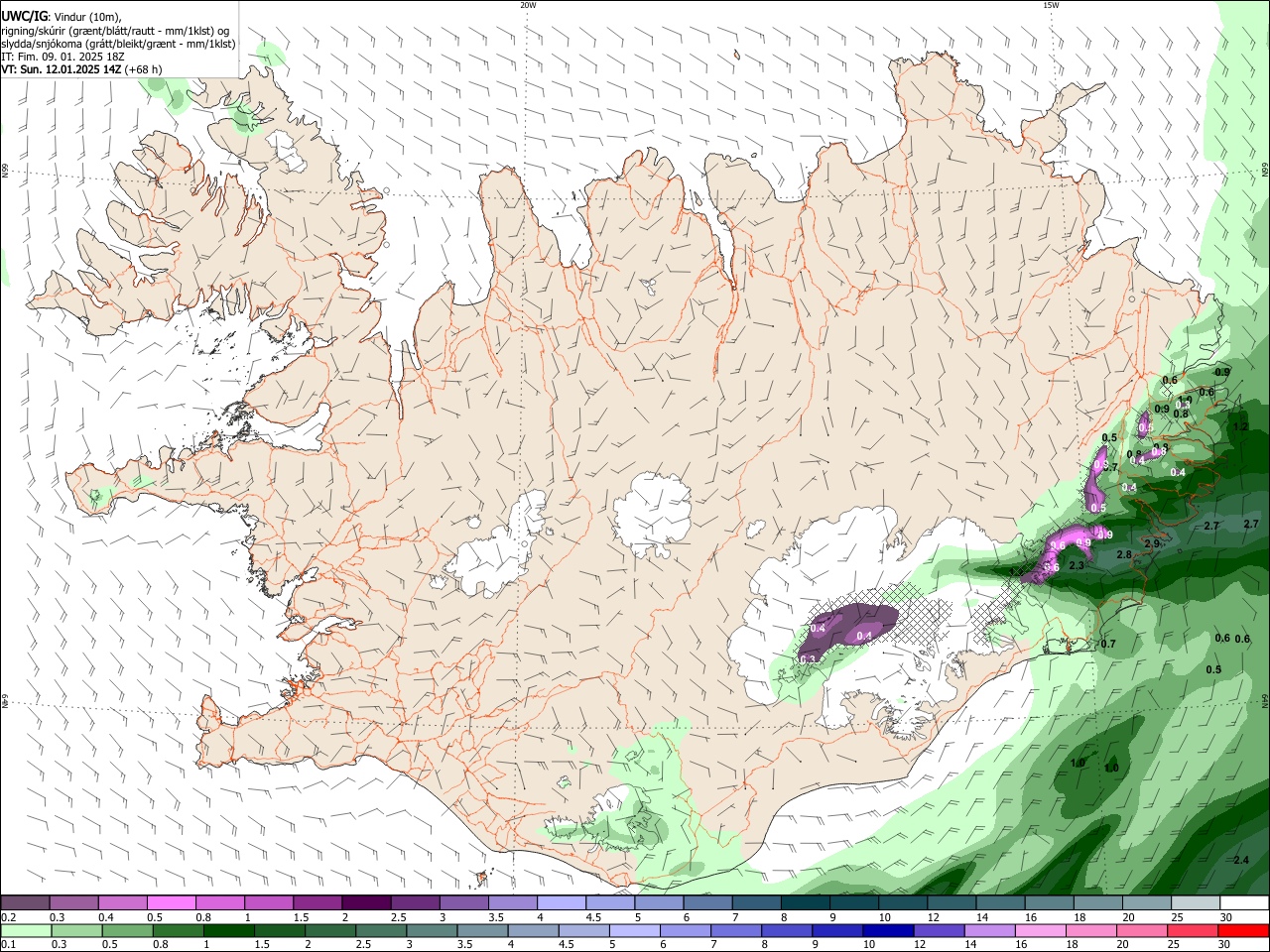Select the 'VT: Sun. 12.01.2025 14Z (+68 h)' line
This screenshot has width=1270, height=952.
81,69
